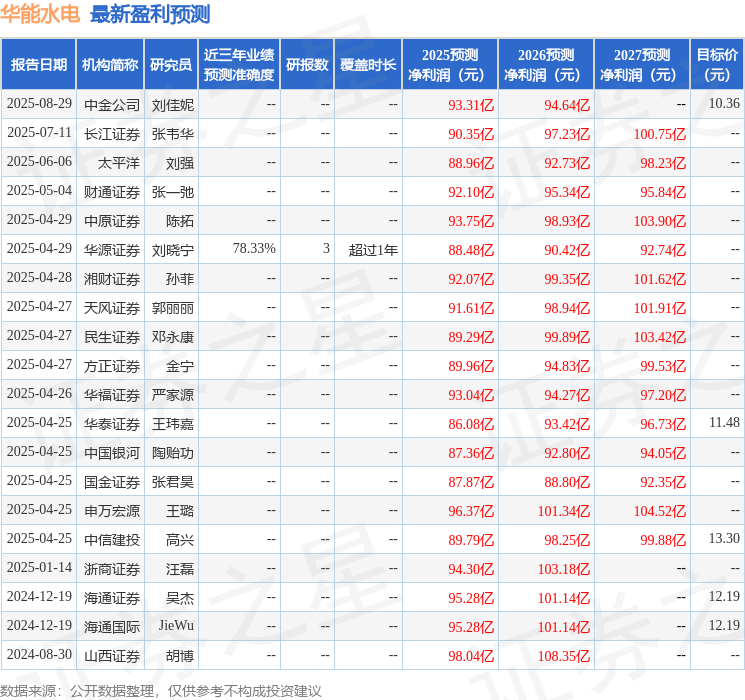Click analyst name 刘晓宁
Screen dimensions: 745x700
[x=172, y=249]
